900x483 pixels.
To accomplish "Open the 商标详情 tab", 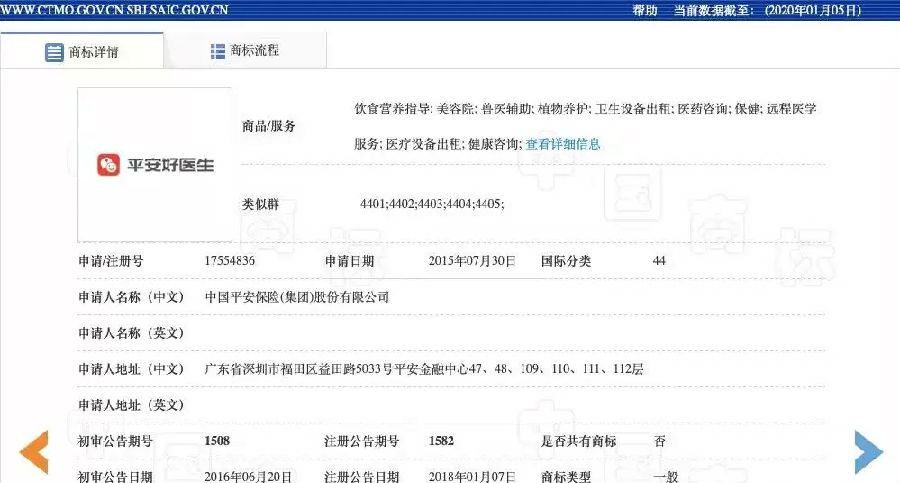I will (82, 51).
